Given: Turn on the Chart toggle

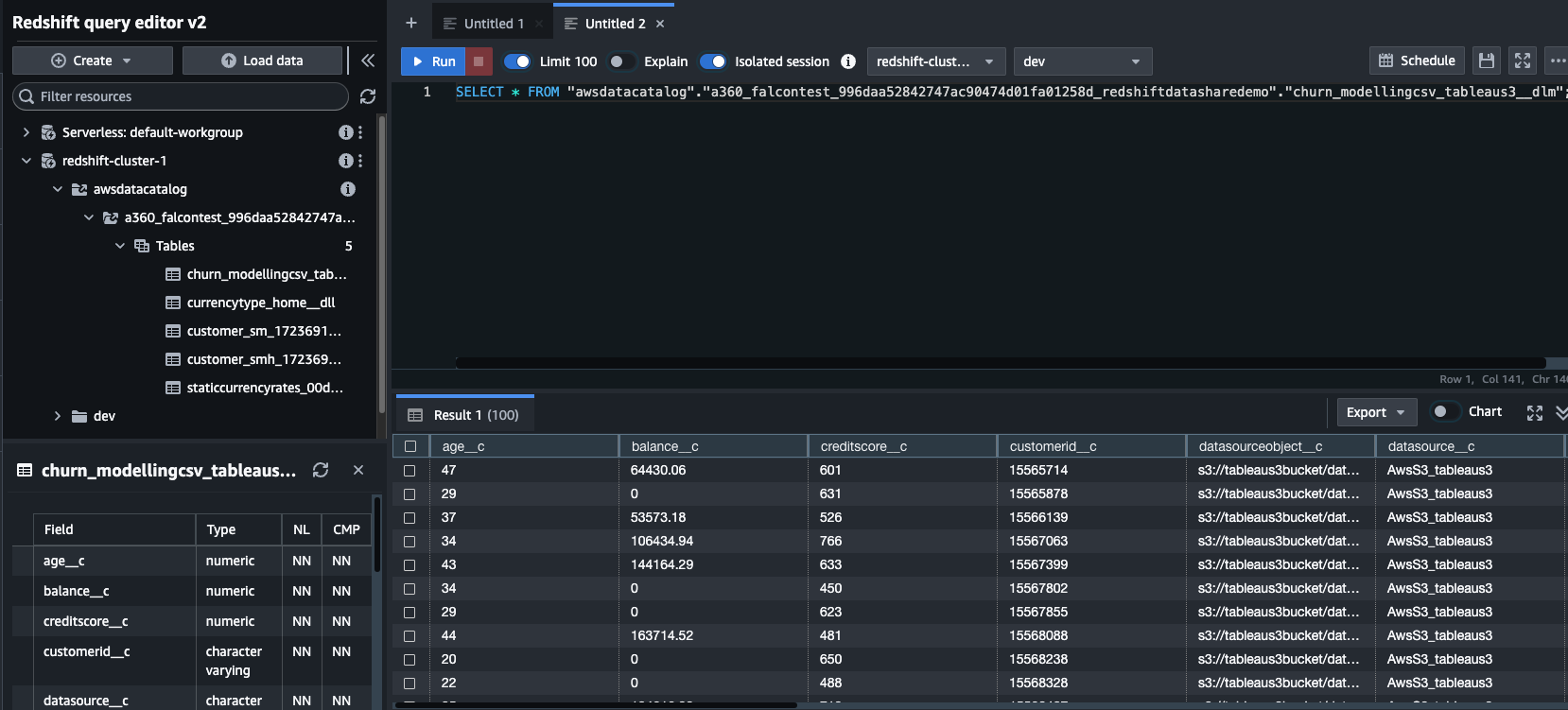Looking at the screenshot, I should tap(1444, 412).
